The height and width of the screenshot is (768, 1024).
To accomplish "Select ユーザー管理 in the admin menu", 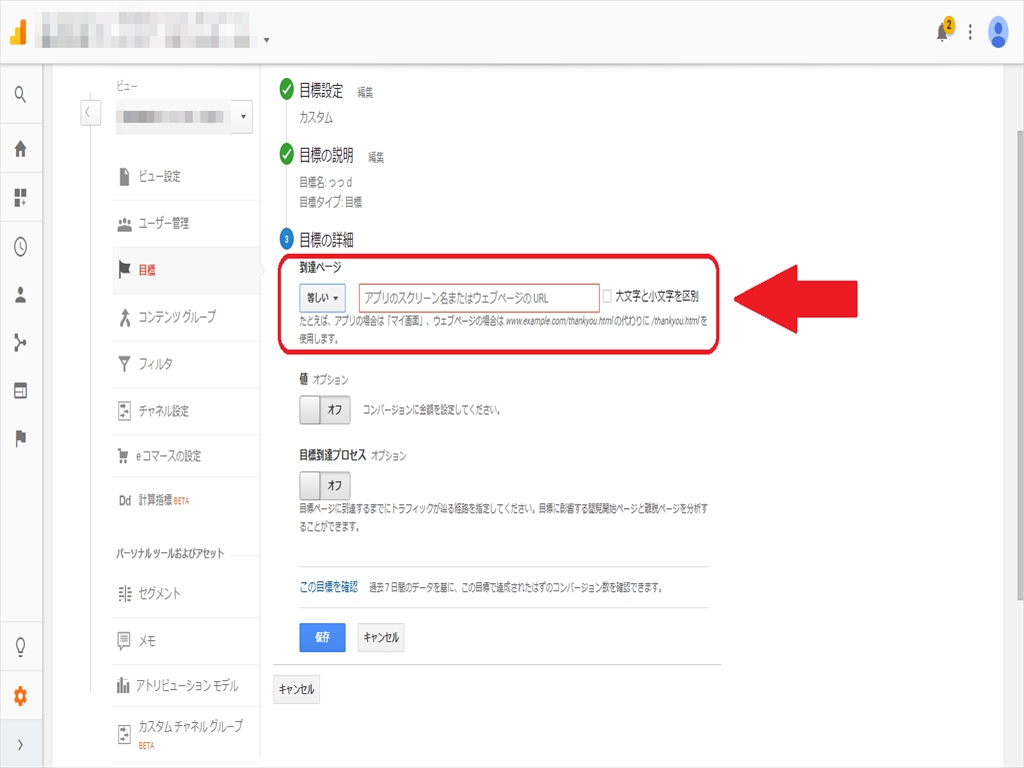I will tap(164, 223).
